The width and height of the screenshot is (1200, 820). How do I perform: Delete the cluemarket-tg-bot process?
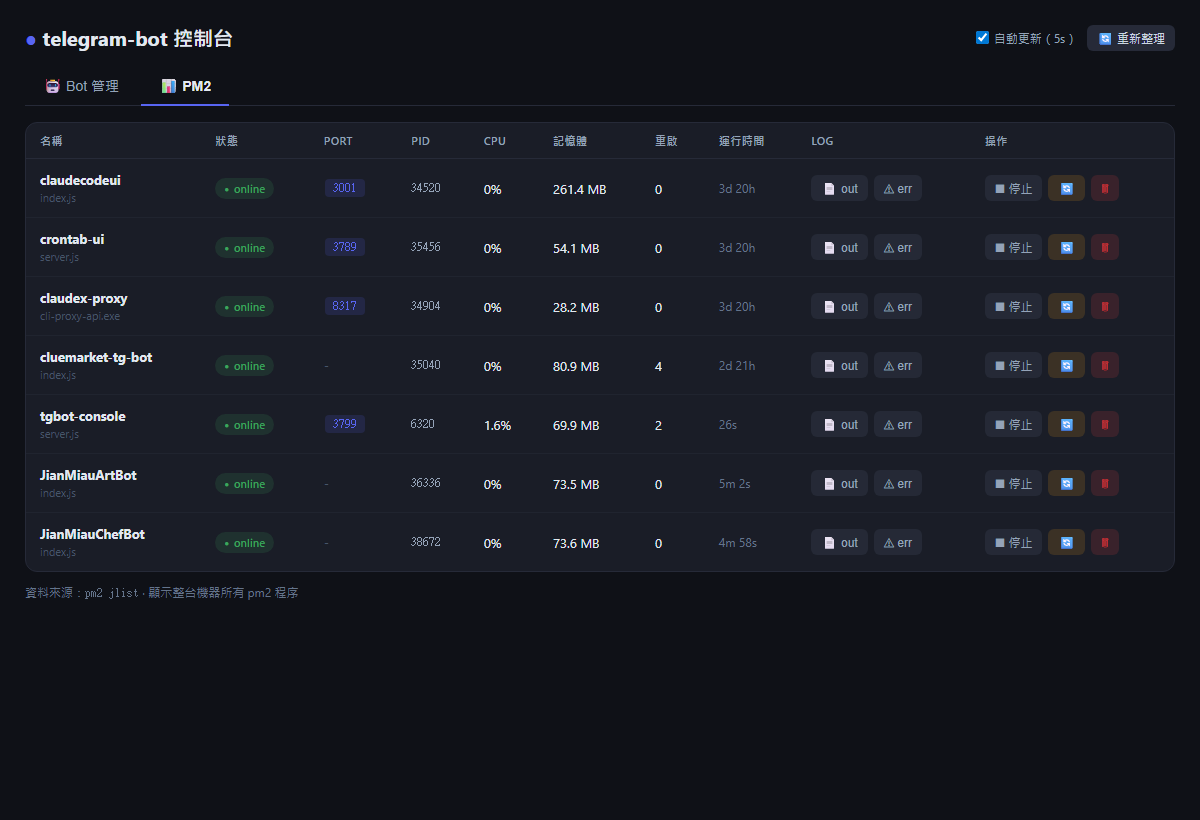click(x=1105, y=365)
